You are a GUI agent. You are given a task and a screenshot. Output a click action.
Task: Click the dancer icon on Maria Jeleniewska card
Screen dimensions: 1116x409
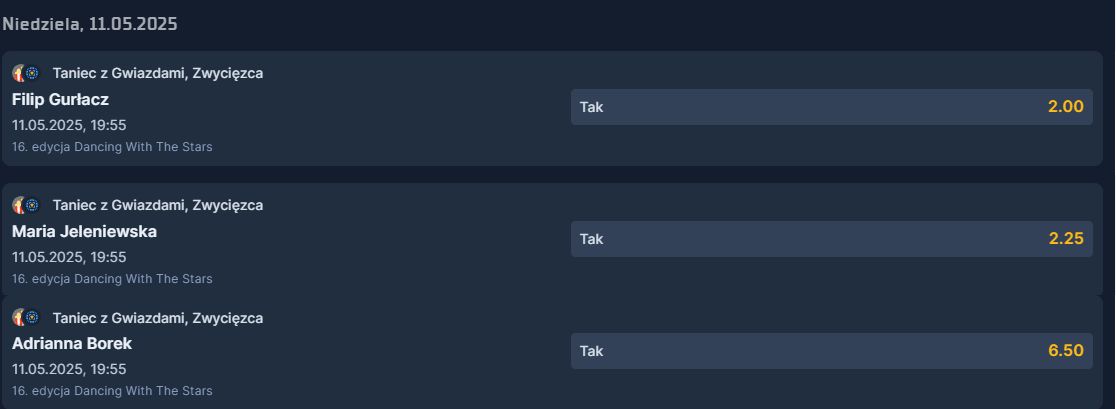coord(19,206)
